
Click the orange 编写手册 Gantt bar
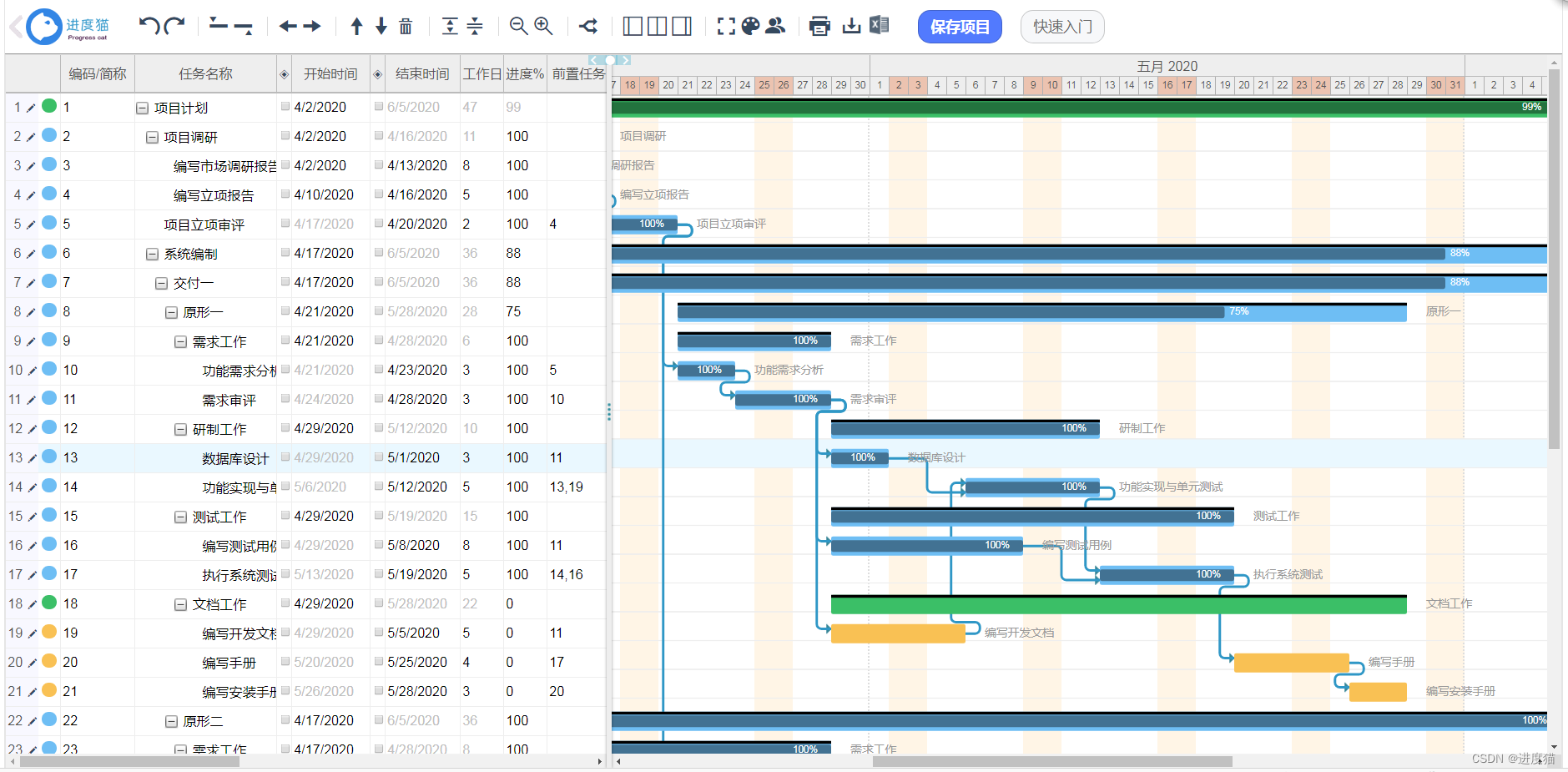pos(1292,663)
